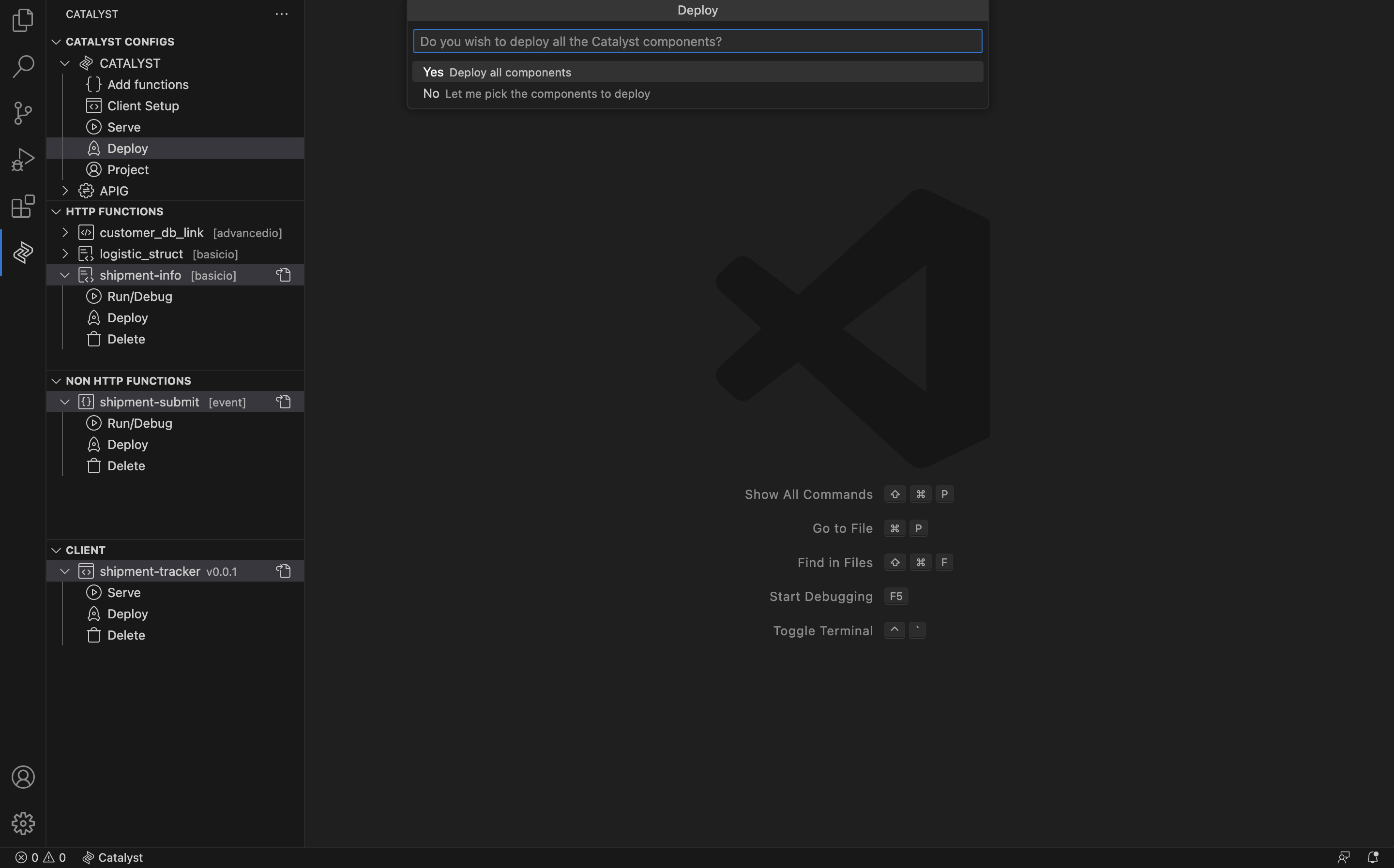Click Serve under CATALYST configs
The width and height of the screenshot is (1394, 868).
pyautogui.click(x=175, y=127)
